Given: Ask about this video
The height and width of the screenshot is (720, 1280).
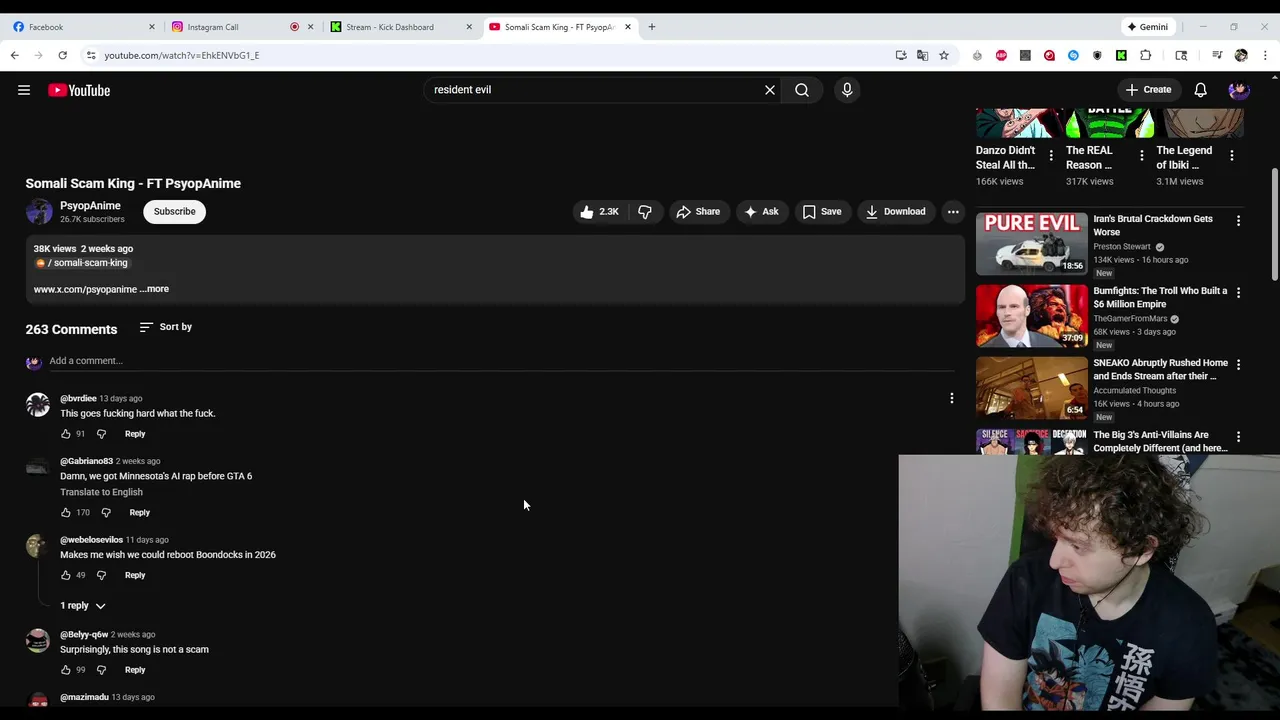Looking at the screenshot, I should pos(761,212).
